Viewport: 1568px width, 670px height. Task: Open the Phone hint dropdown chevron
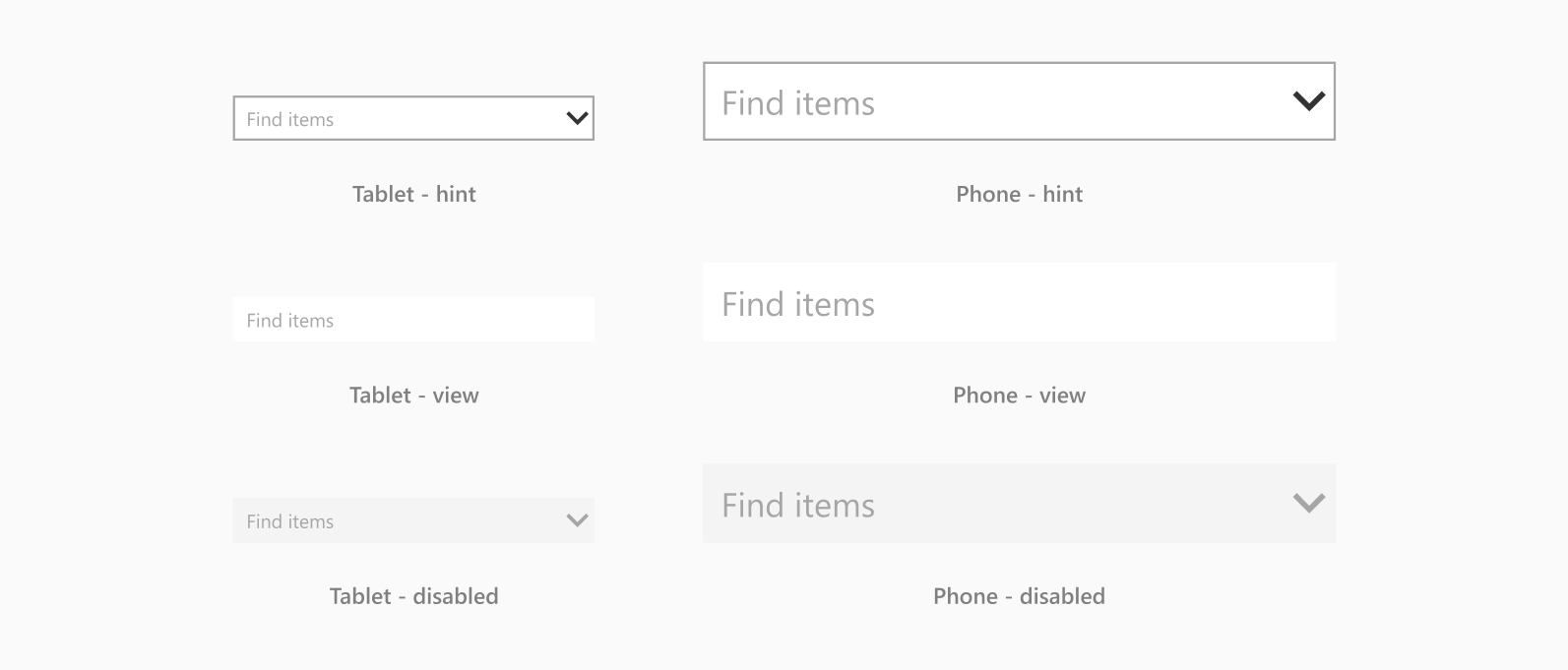1308,101
